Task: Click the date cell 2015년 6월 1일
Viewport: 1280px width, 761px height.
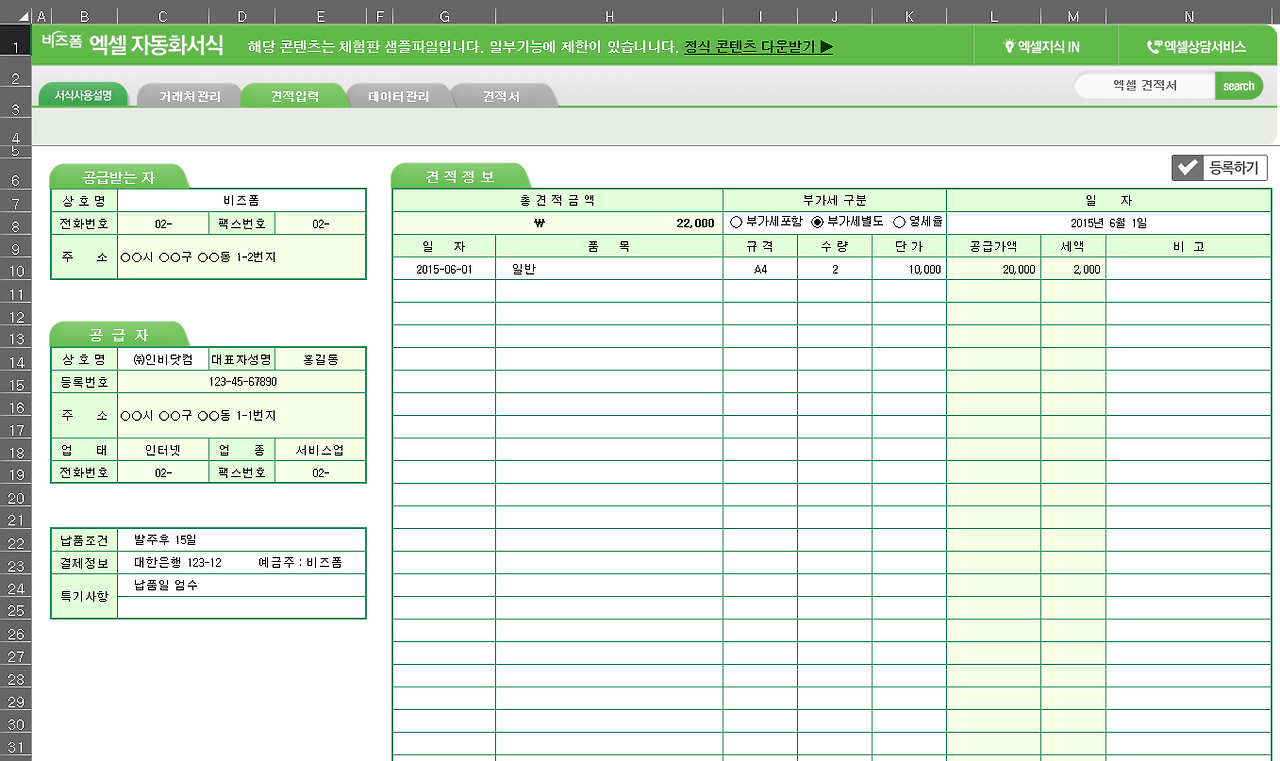Action: 1109,223
